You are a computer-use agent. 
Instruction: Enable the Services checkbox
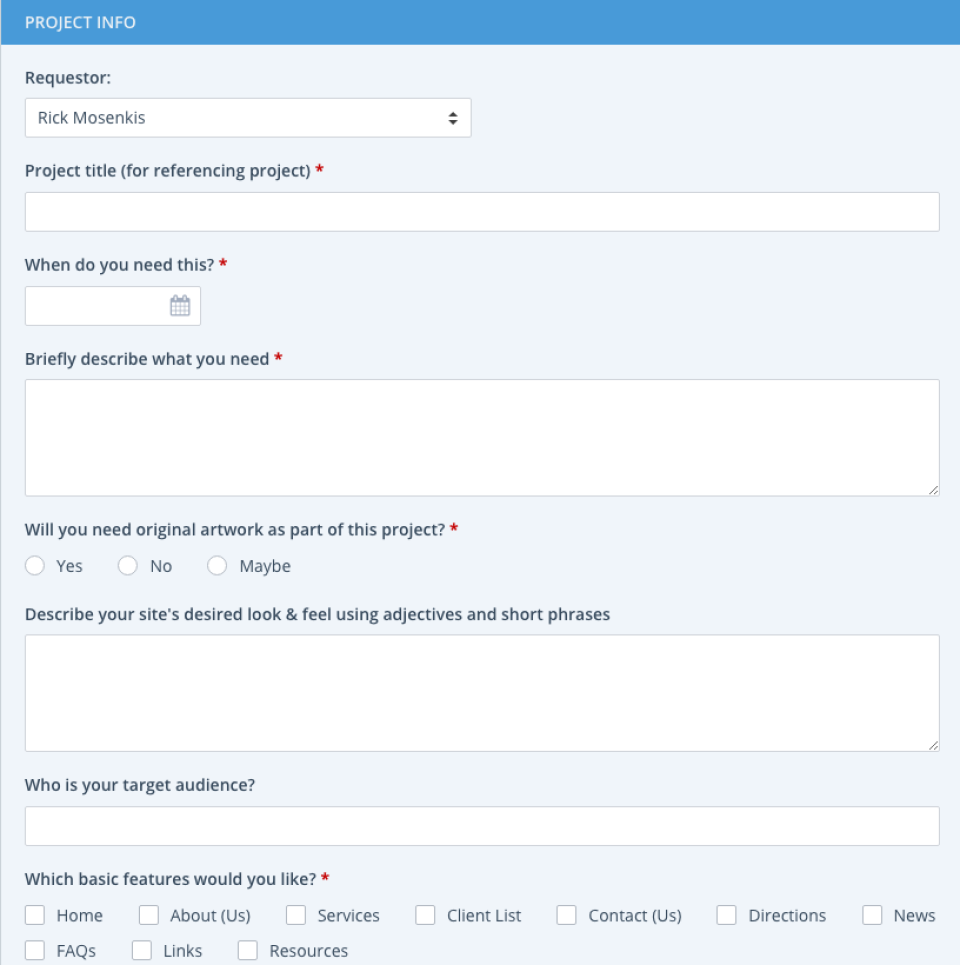click(296, 915)
